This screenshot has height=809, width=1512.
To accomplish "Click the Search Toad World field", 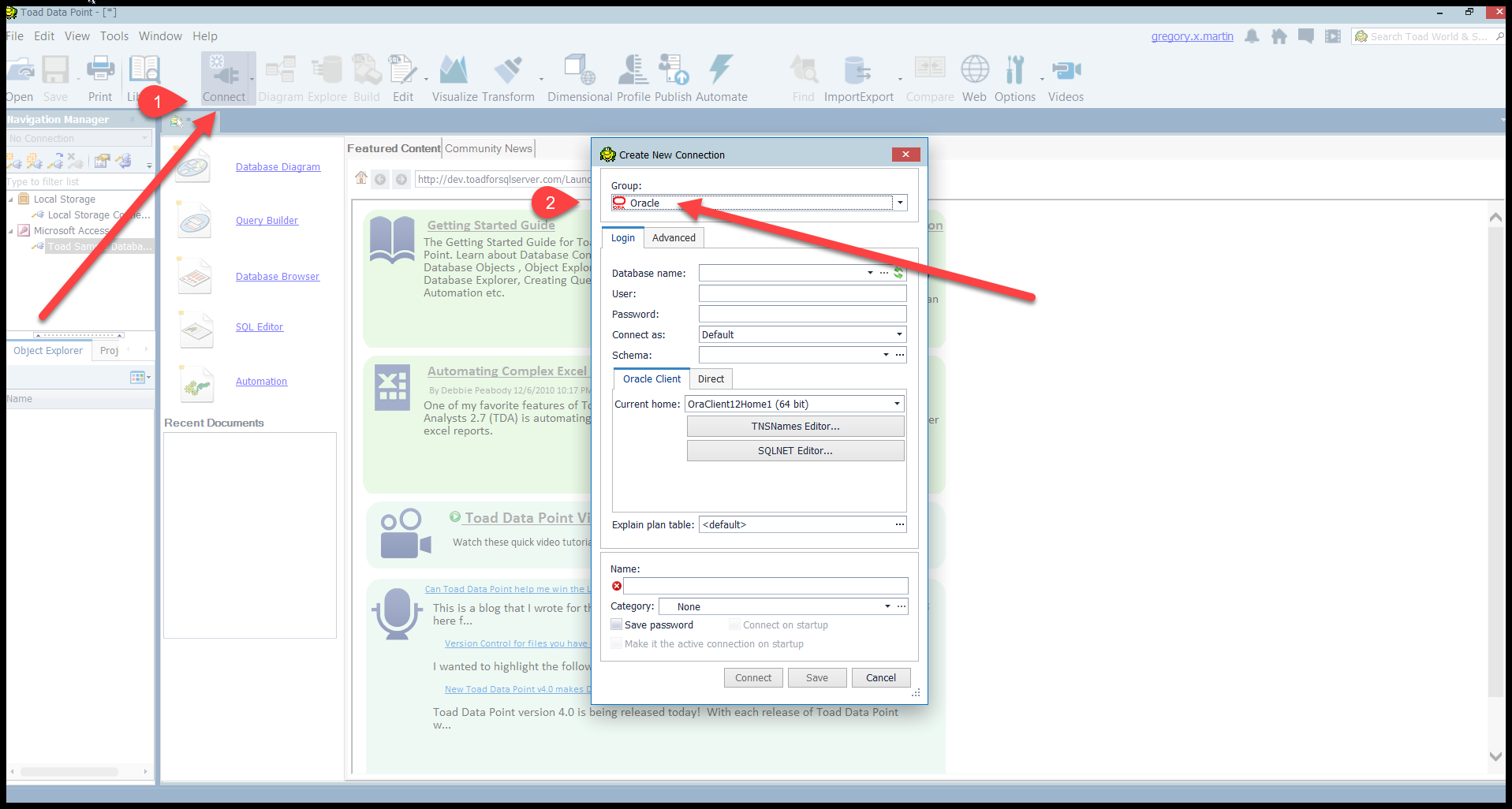I will click(1428, 36).
